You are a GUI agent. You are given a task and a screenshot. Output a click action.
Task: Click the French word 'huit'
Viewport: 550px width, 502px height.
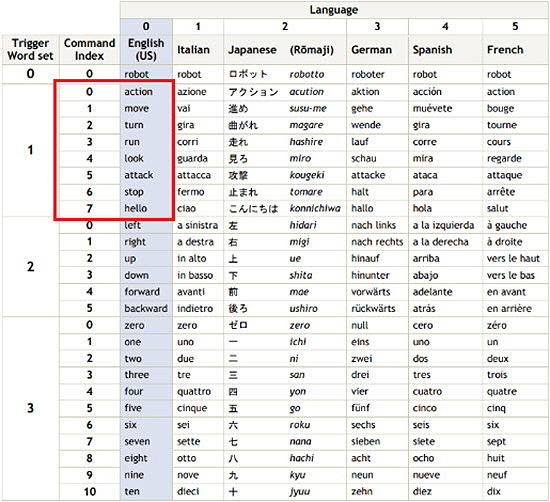coord(496,458)
